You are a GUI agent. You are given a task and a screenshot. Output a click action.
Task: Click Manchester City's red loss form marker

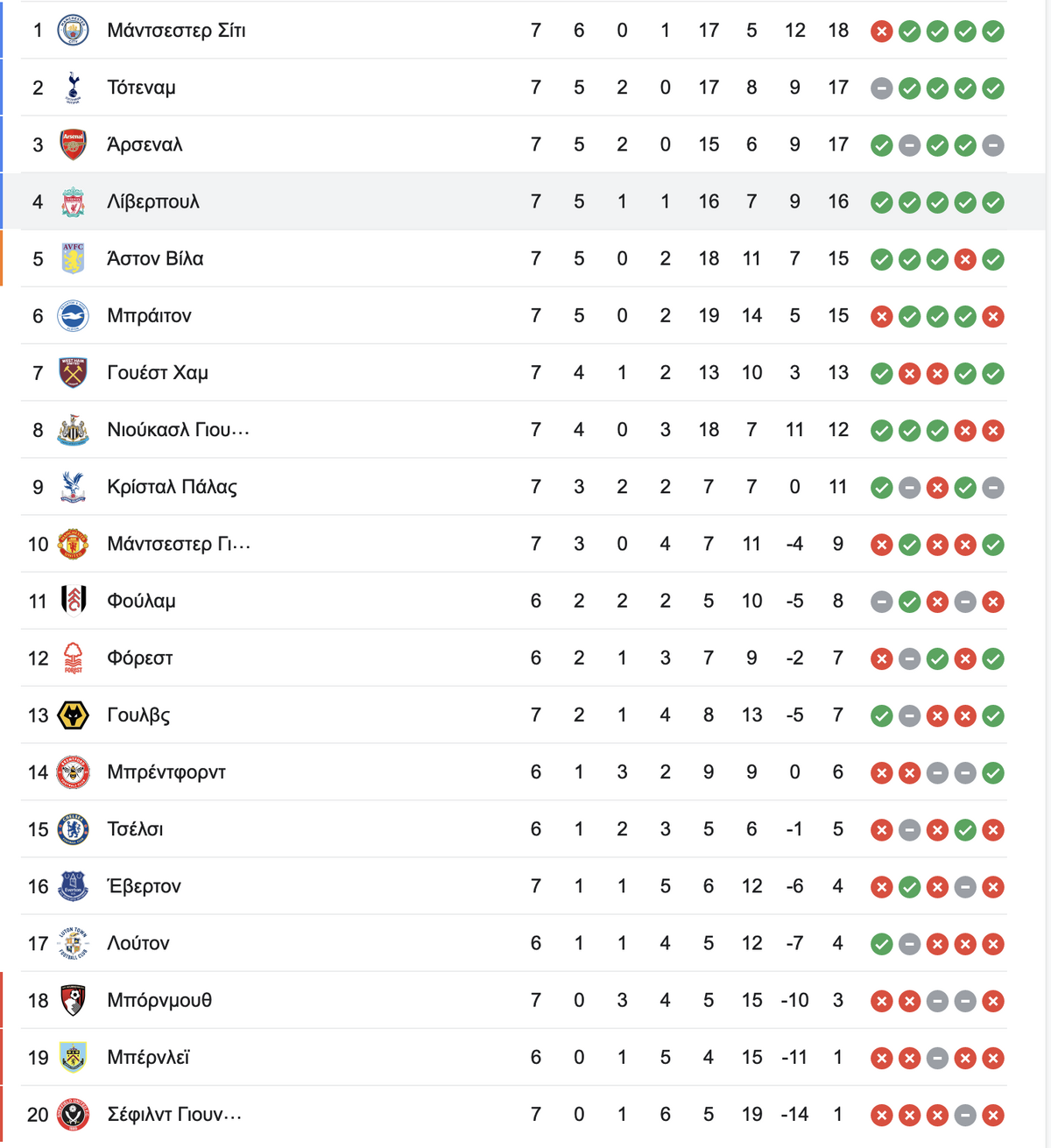tap(882, 32)
